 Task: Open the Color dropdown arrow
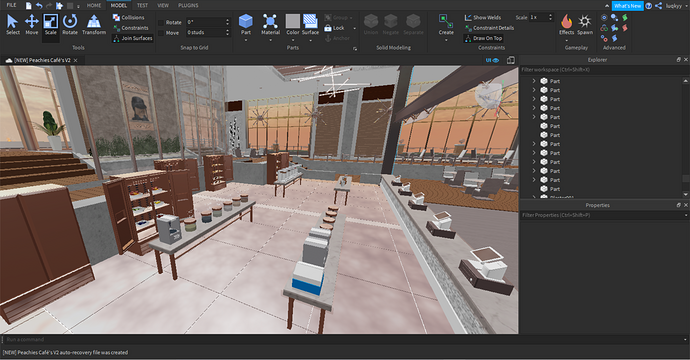coord(293,40)
